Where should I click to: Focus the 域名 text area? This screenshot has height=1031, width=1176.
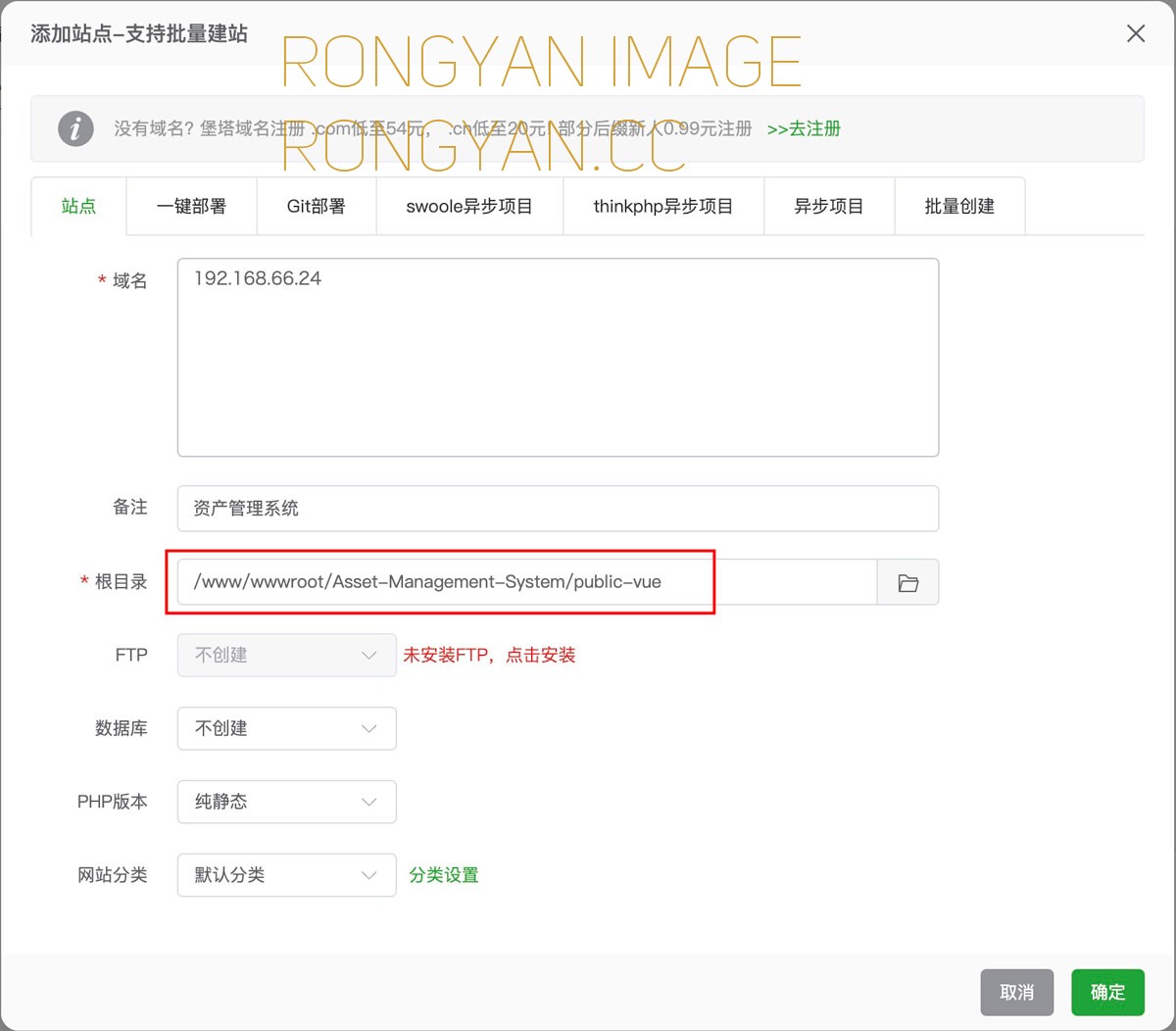point(558,358)
